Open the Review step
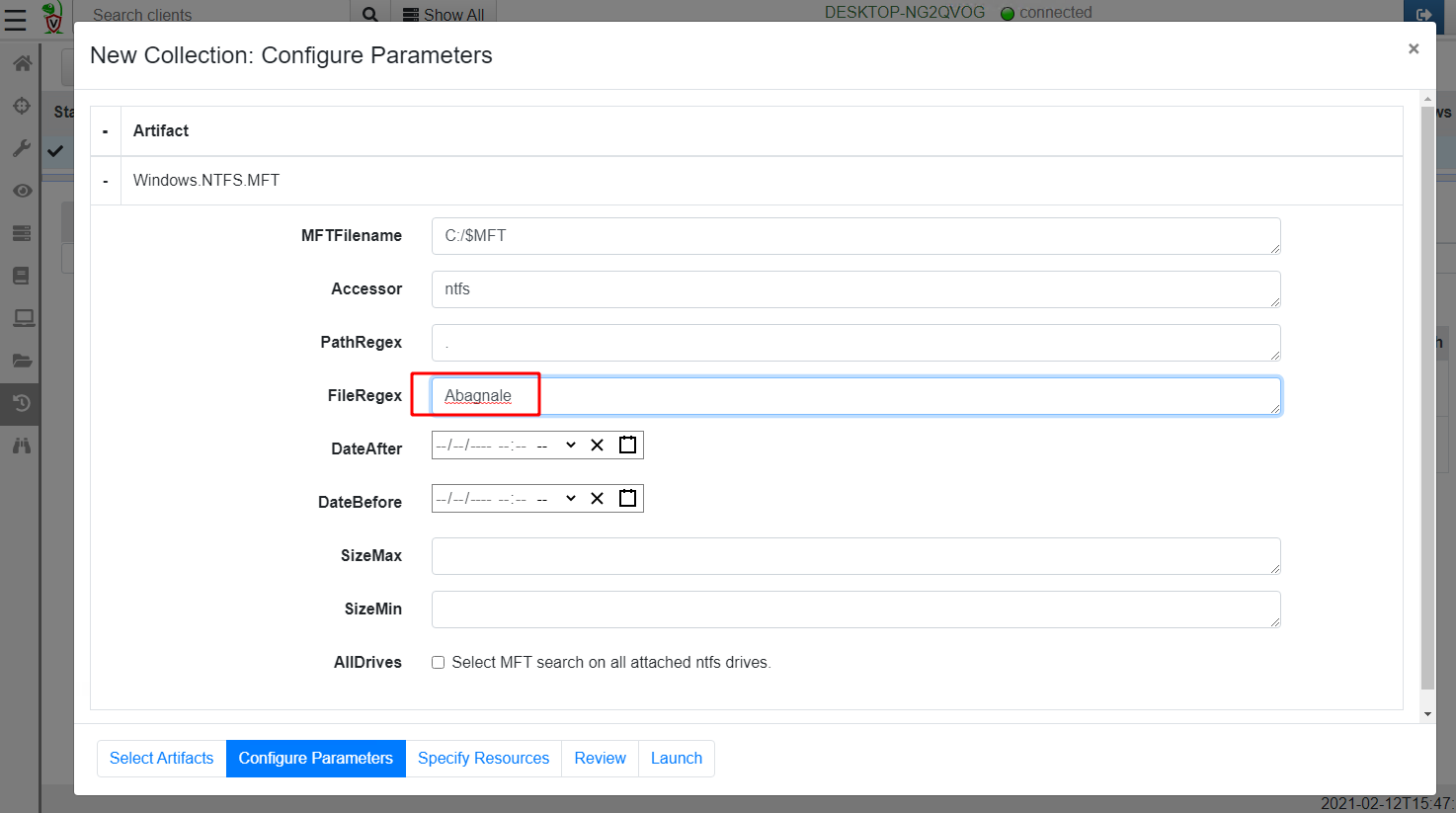This screenshot has height=813, width=1456. click(600, 759)
